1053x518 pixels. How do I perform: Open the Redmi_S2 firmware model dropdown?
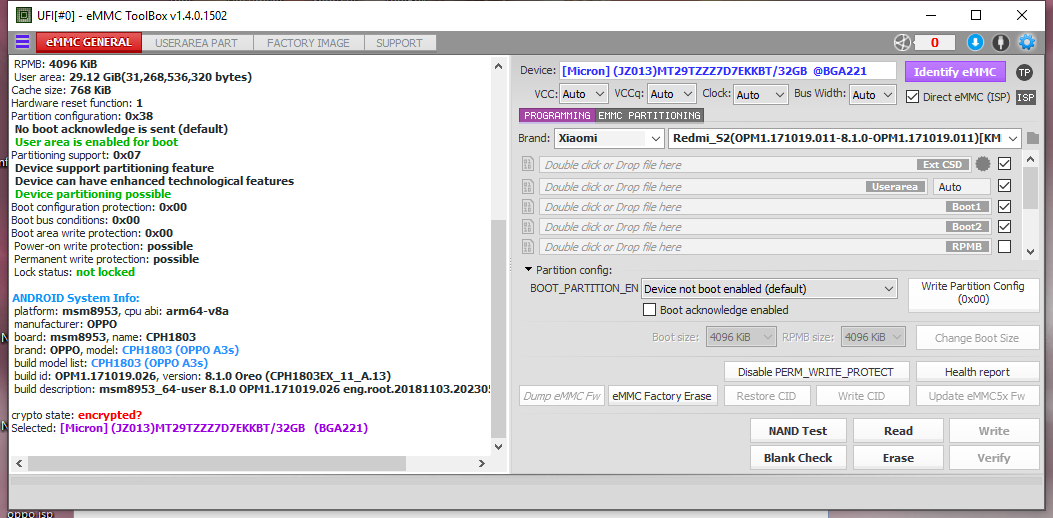tap(845, 139)
